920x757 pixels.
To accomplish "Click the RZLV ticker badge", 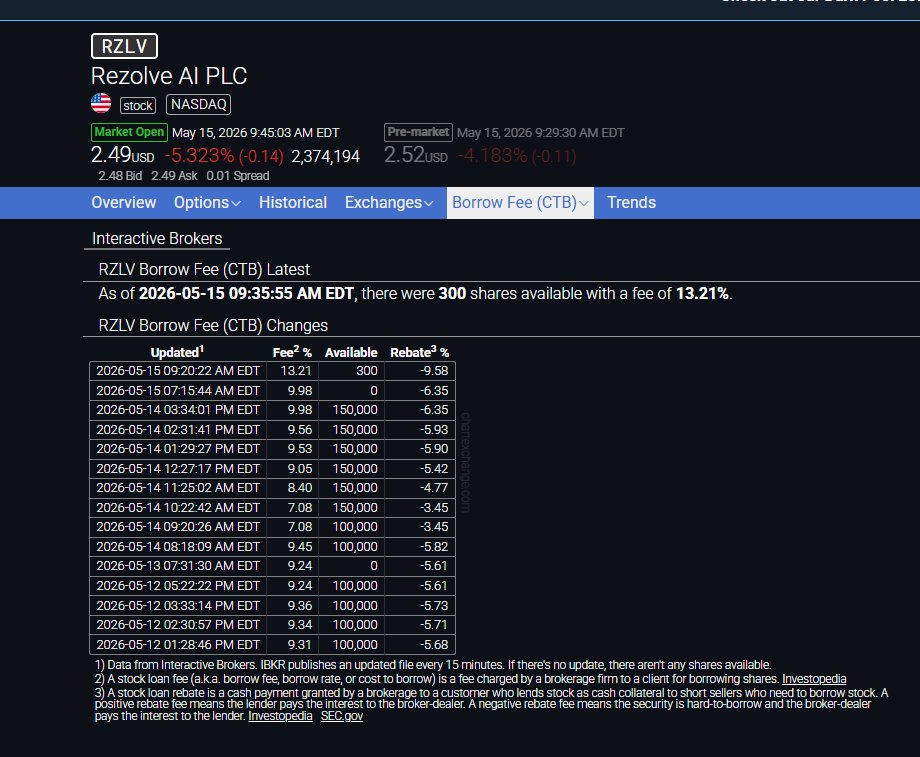I will [x=124, y=46].
